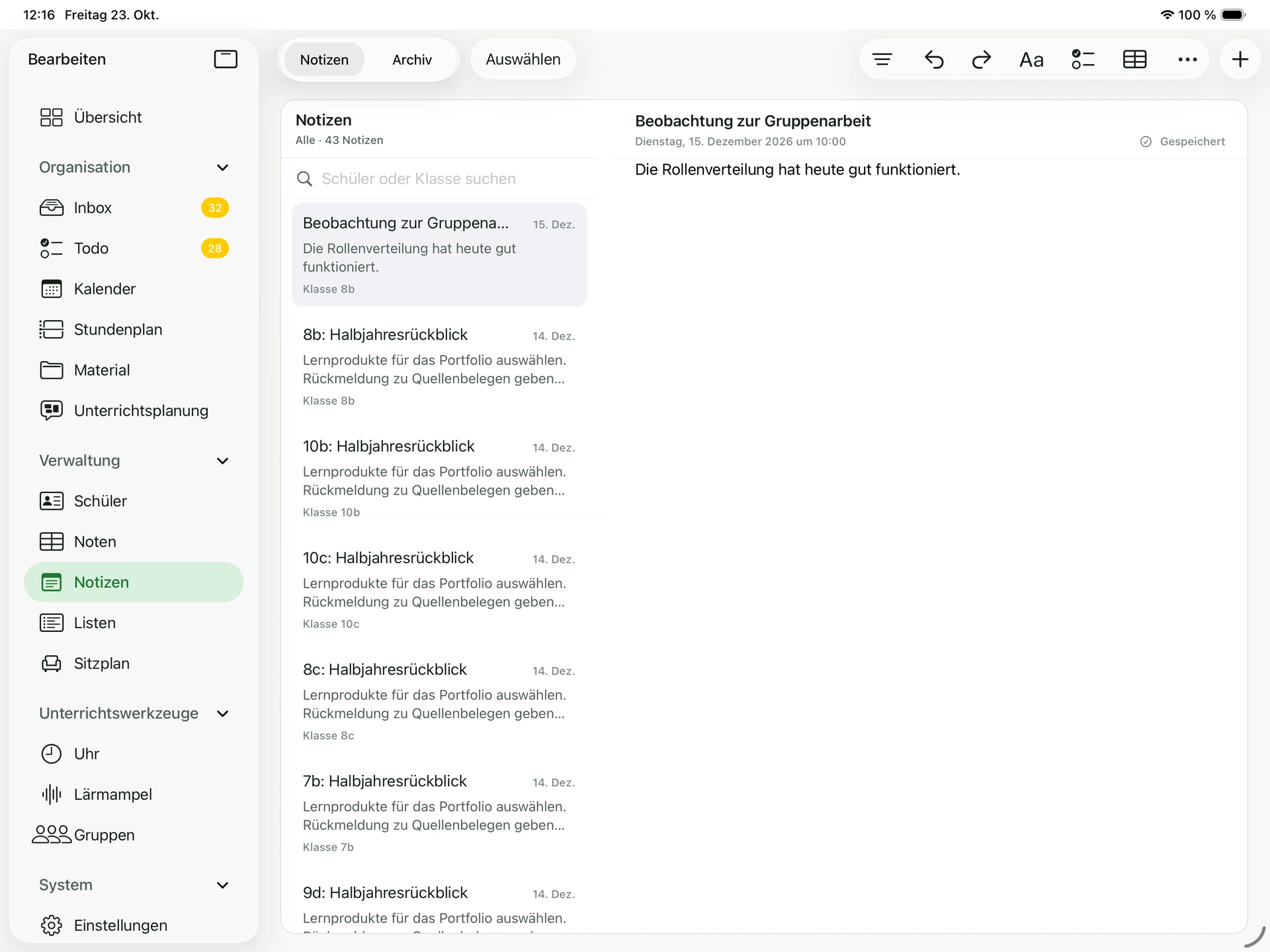Viewport: 1270px width, 952px height.
Task: Redo the last edit
Action: 982,59
